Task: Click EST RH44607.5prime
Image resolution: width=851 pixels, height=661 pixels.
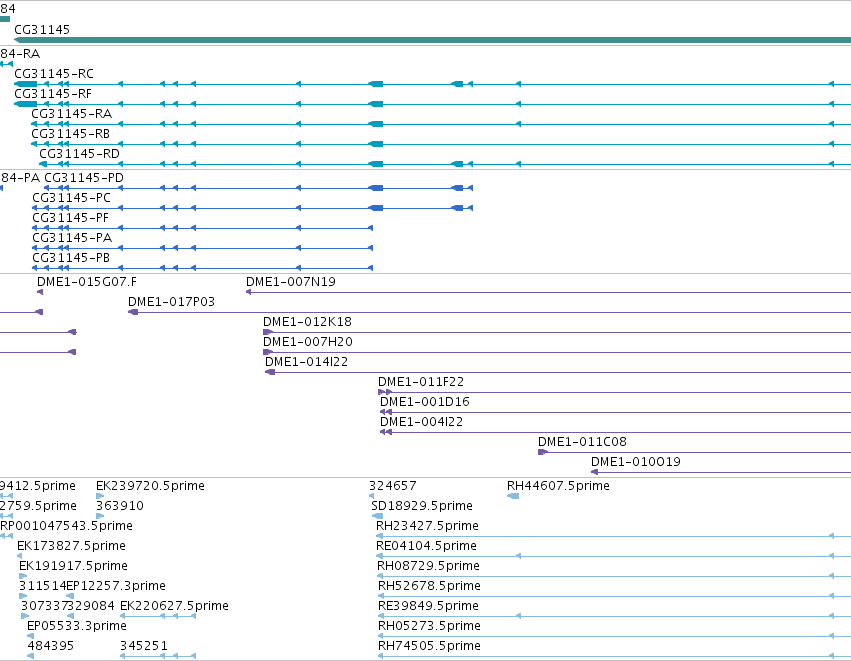Action: (558, 486)
